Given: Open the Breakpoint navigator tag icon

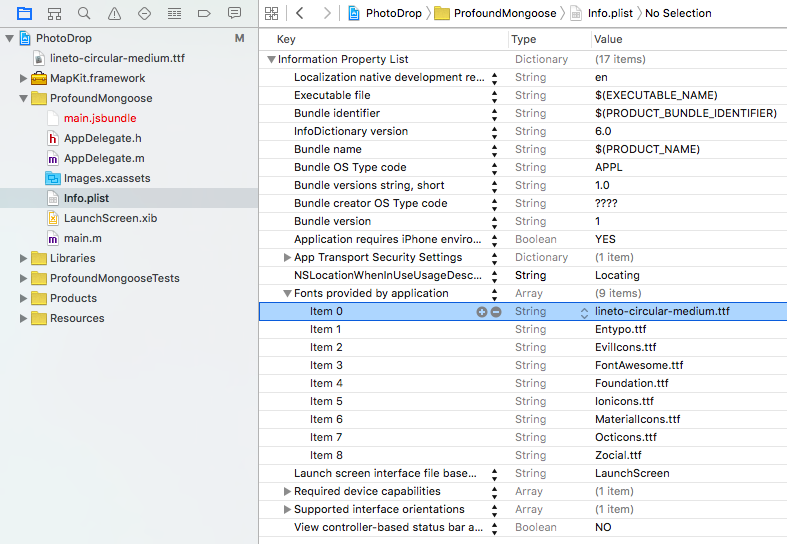Looking at the screenshot, I should pyautogui.click(x=204, y=14).
